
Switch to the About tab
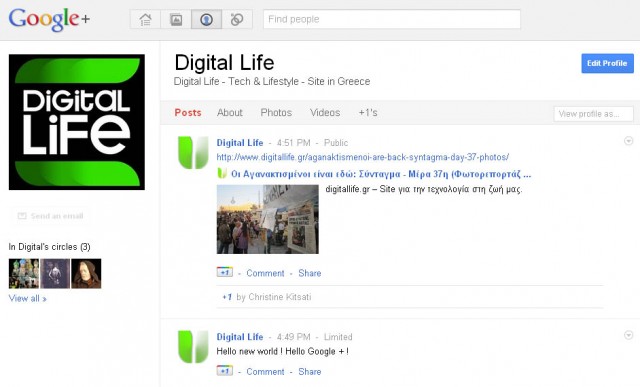coord(230,113)
